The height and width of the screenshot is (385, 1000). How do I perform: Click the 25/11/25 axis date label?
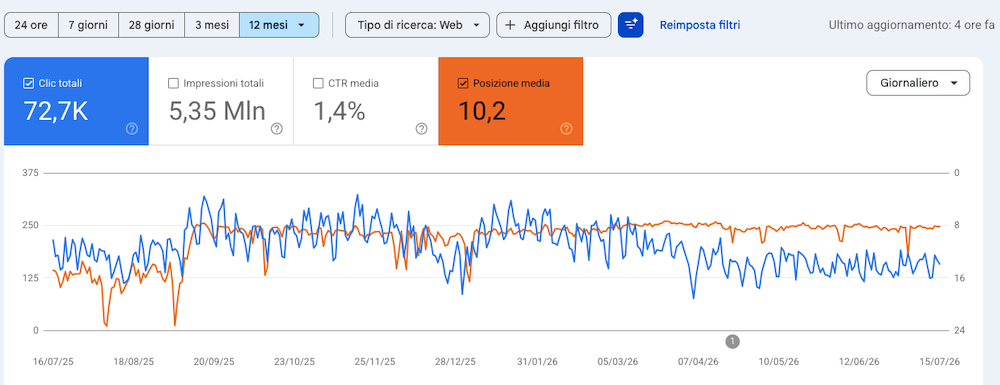tap(374, 361)
